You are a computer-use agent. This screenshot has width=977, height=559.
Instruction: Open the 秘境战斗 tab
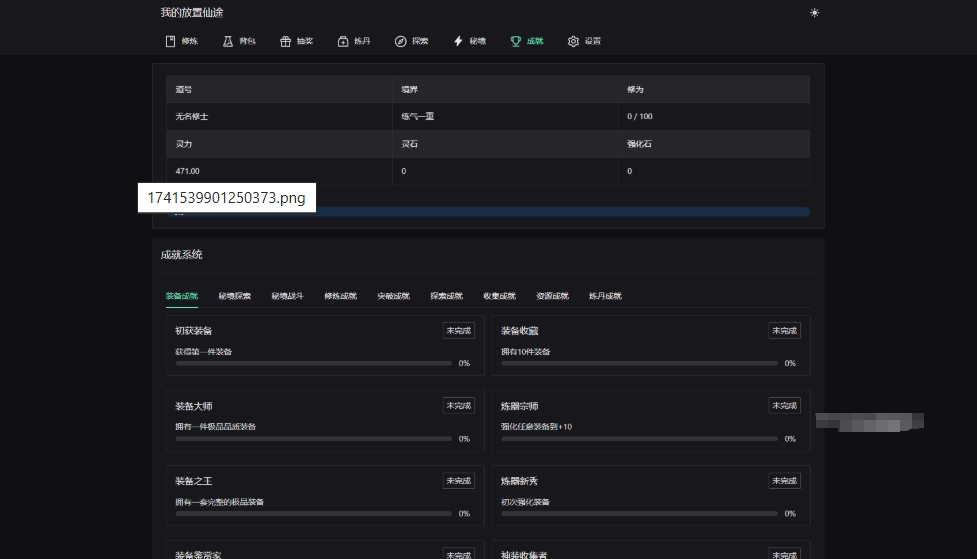tap(287, 296)
